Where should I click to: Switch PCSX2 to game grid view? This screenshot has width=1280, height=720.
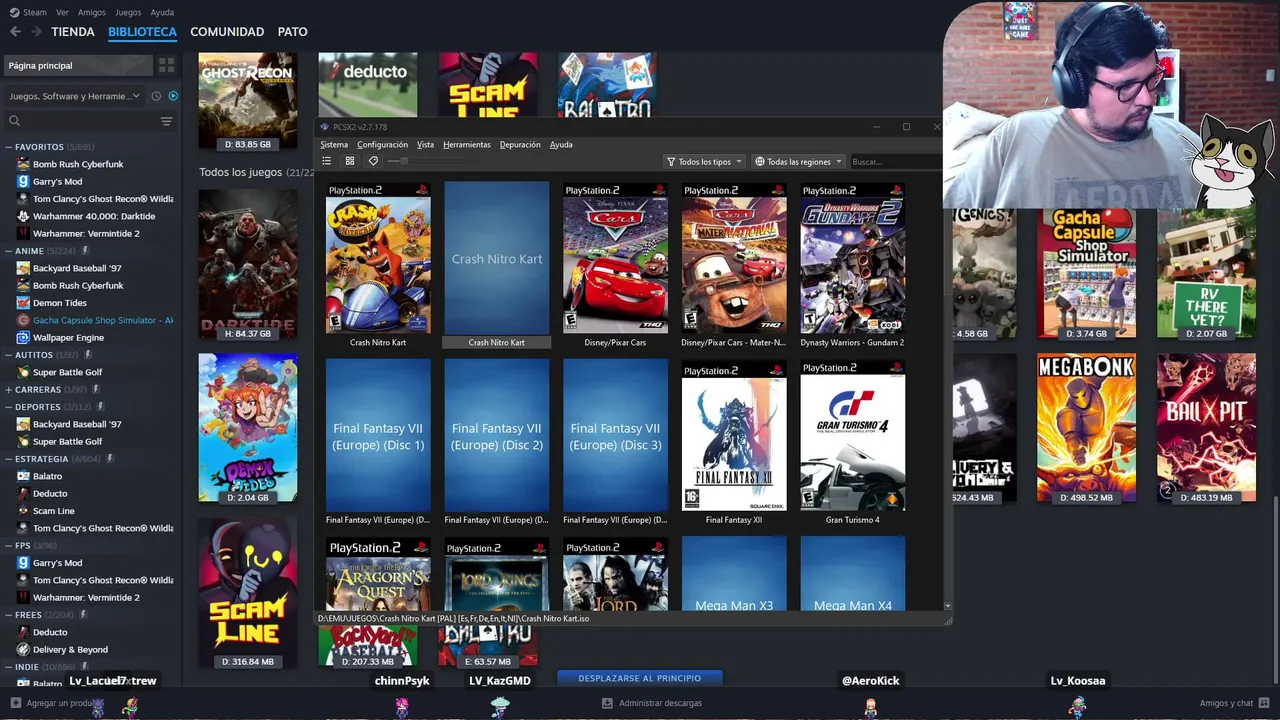[350, 161]
